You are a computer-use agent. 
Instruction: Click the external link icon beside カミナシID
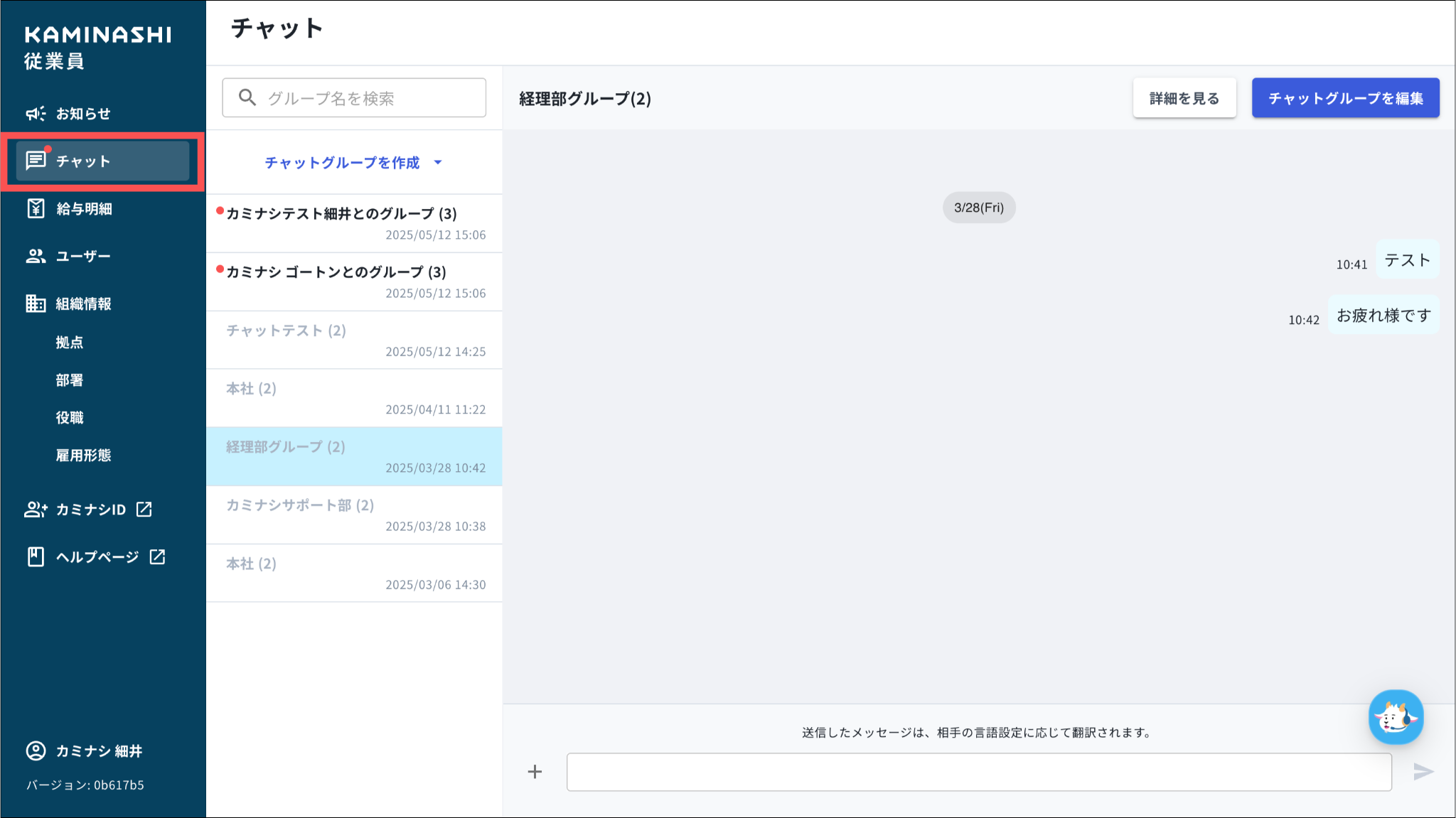[144, 509]
